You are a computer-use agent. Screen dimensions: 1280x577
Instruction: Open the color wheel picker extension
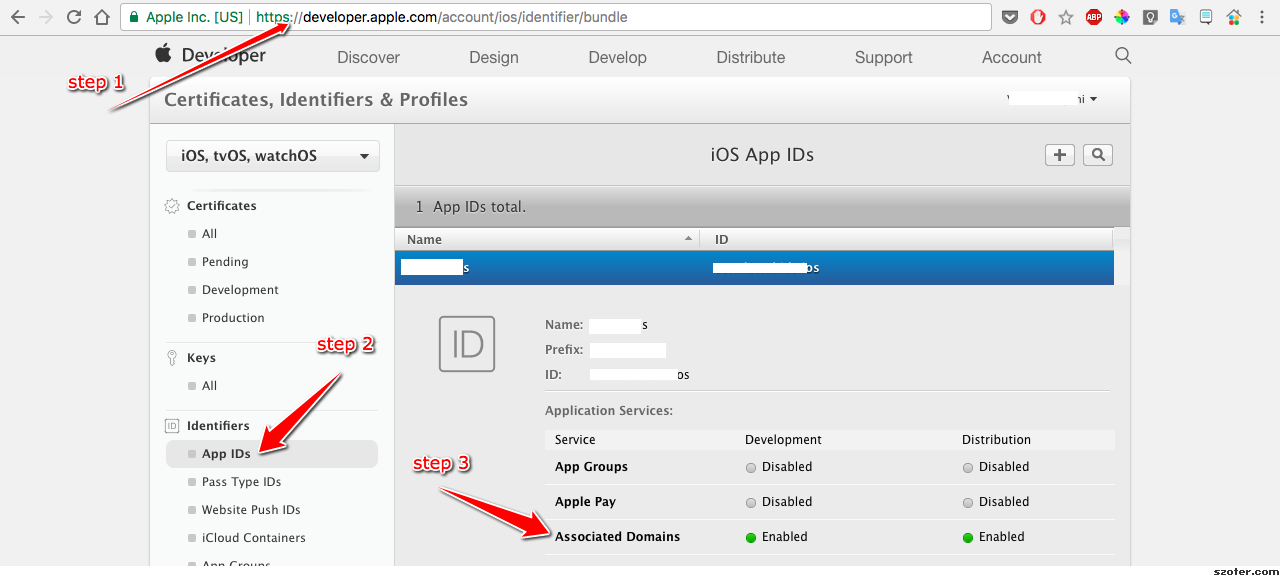tap(1122, 17)
